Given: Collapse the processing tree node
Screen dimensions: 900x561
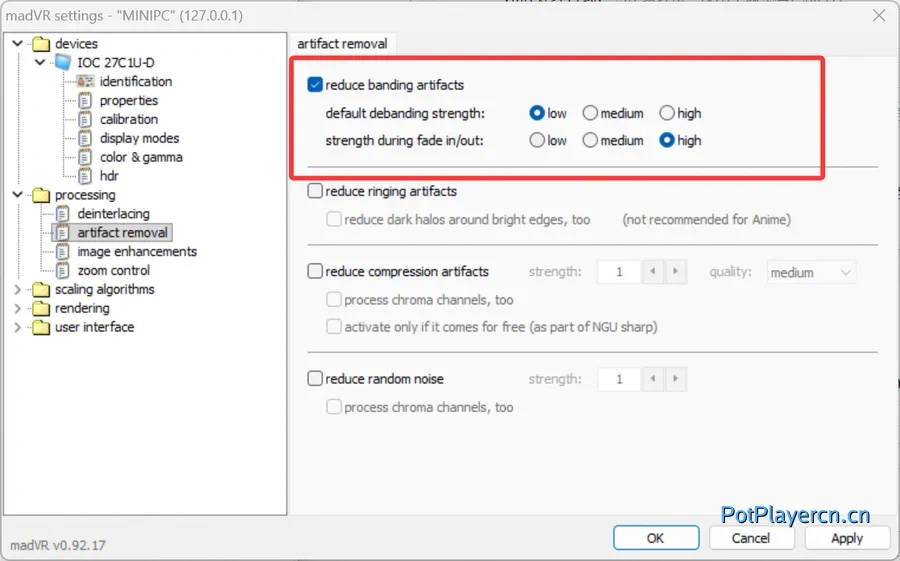Looking at the screenshot, I should 17,195.
